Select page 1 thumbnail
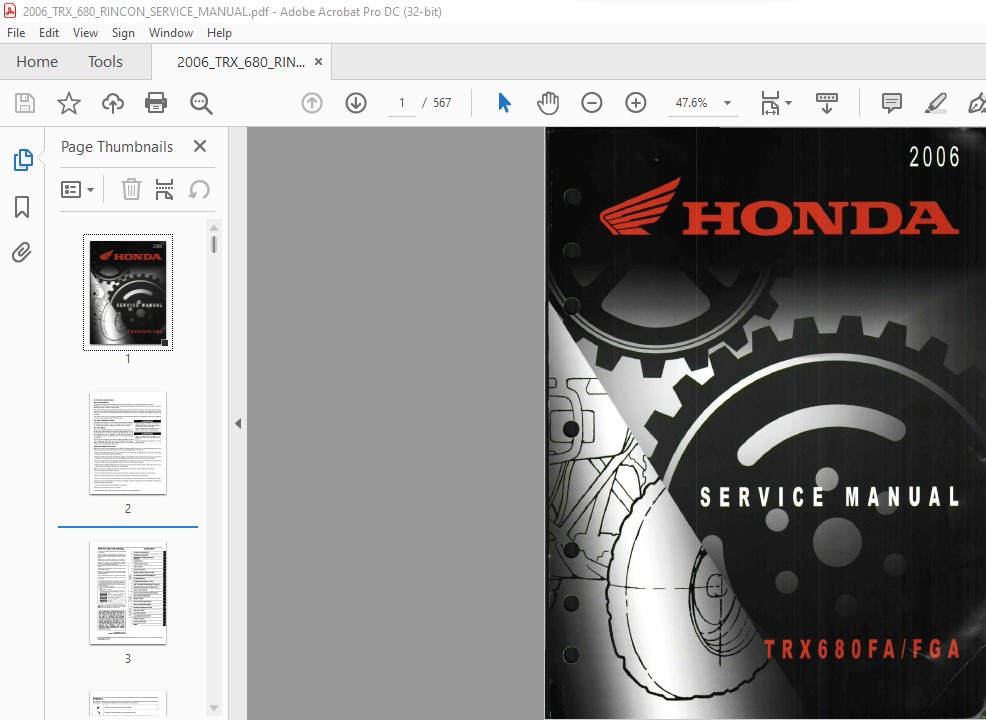986x720 pixels. (x=128, y=292)
